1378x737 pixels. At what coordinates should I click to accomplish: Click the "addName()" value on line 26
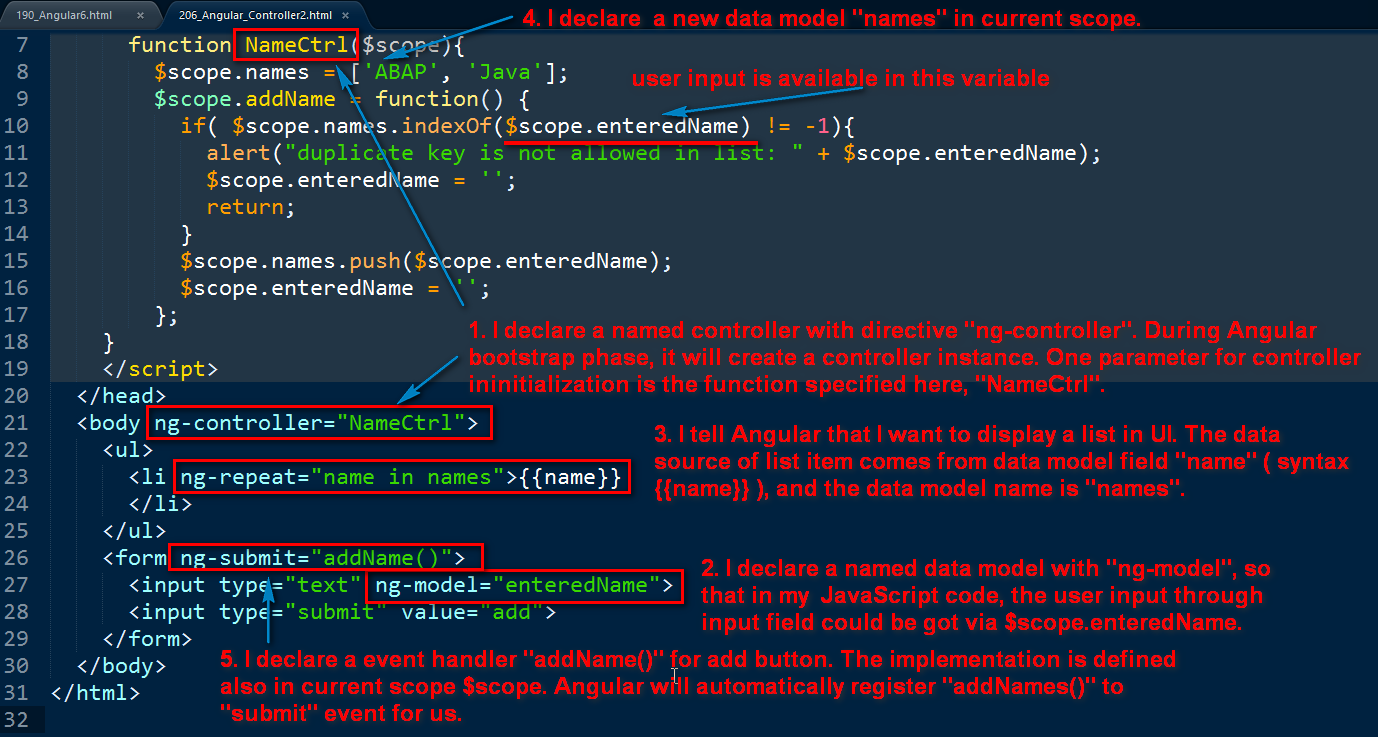tap(382, 558)
